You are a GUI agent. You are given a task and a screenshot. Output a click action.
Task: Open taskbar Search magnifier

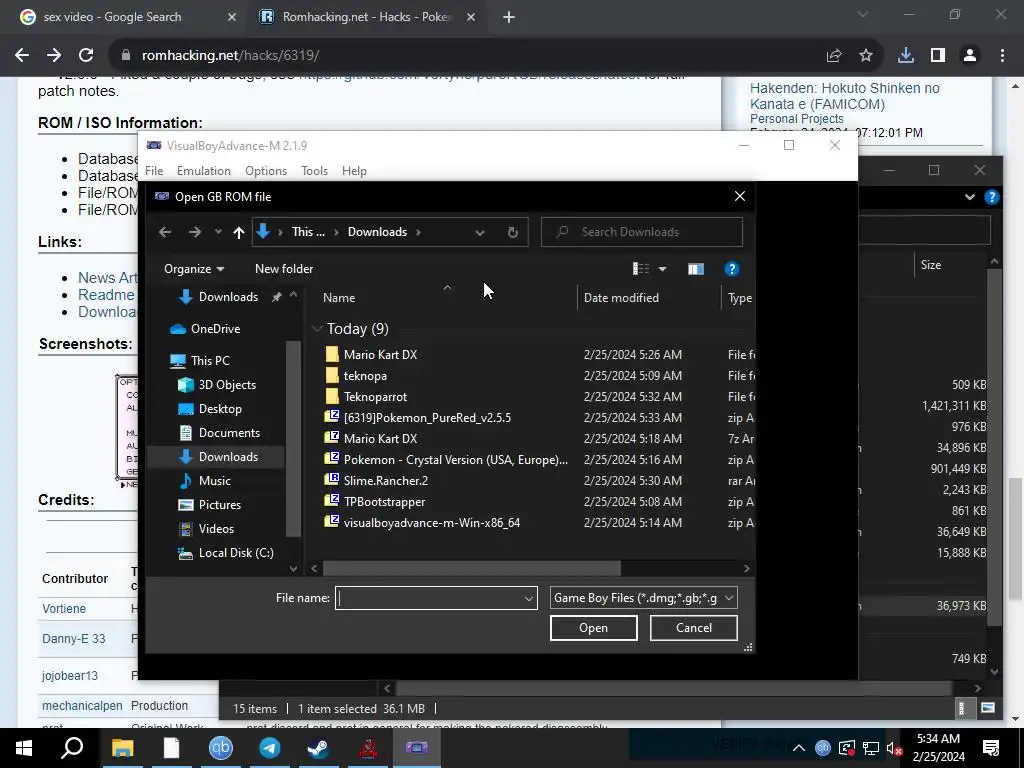pos(72,748)
